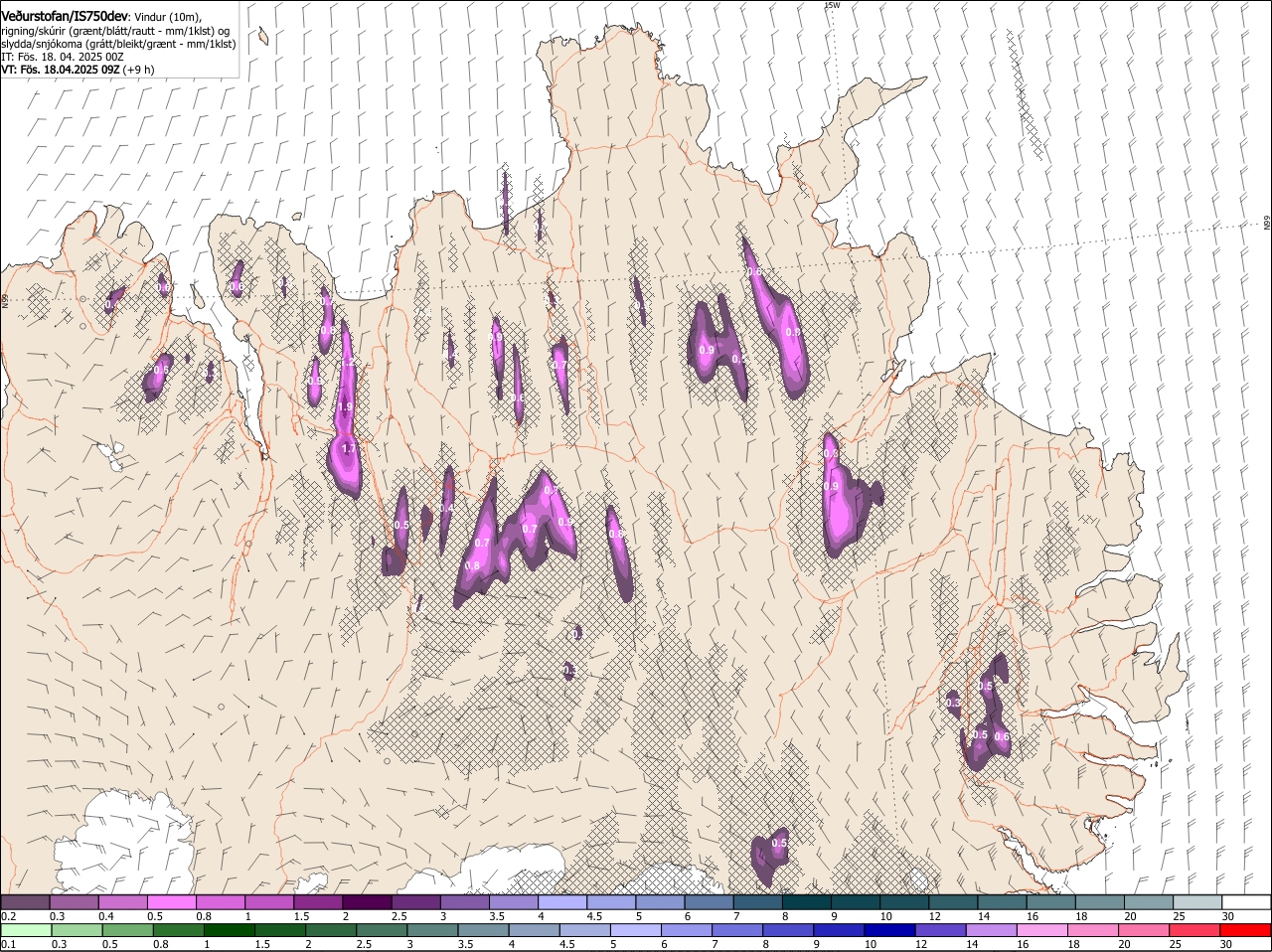Click the purple-scale swatch between 1 and 1.5
1272x952 pixels.
(x=268, y=902)
